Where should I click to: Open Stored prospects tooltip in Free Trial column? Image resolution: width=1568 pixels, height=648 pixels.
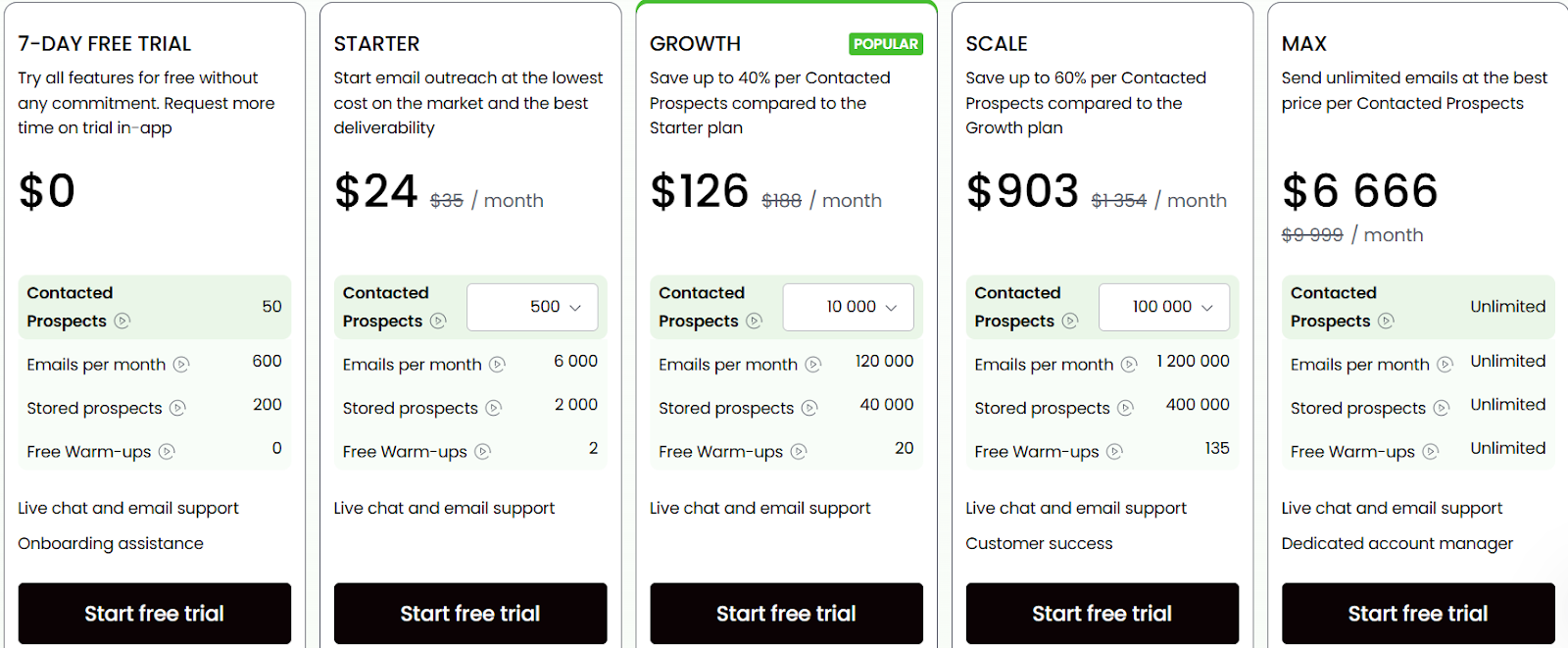coord(177,408)
